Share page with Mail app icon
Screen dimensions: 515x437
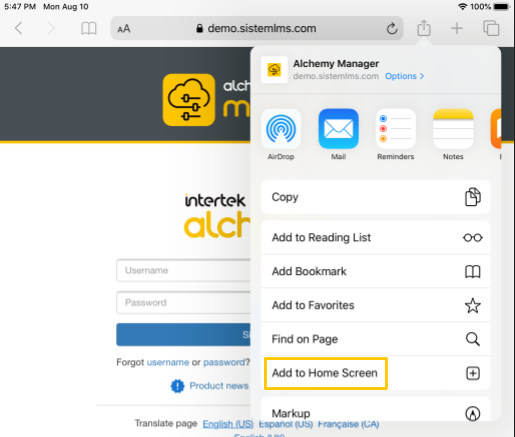pyautogui.click(x=338, y=128)
